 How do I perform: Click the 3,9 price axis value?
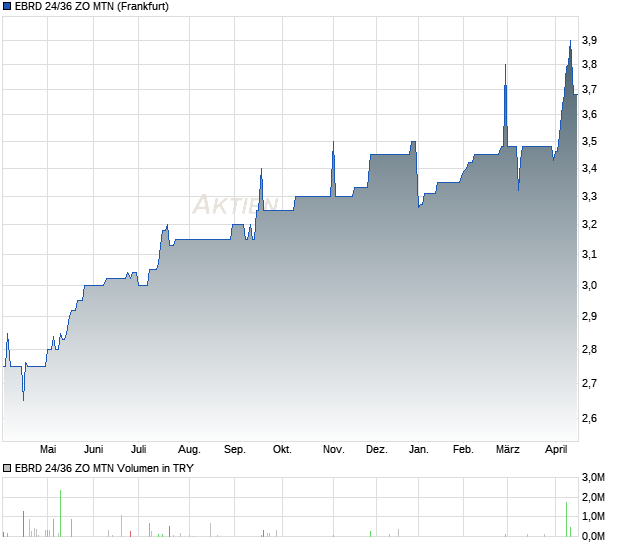click(x=589, y=40)
